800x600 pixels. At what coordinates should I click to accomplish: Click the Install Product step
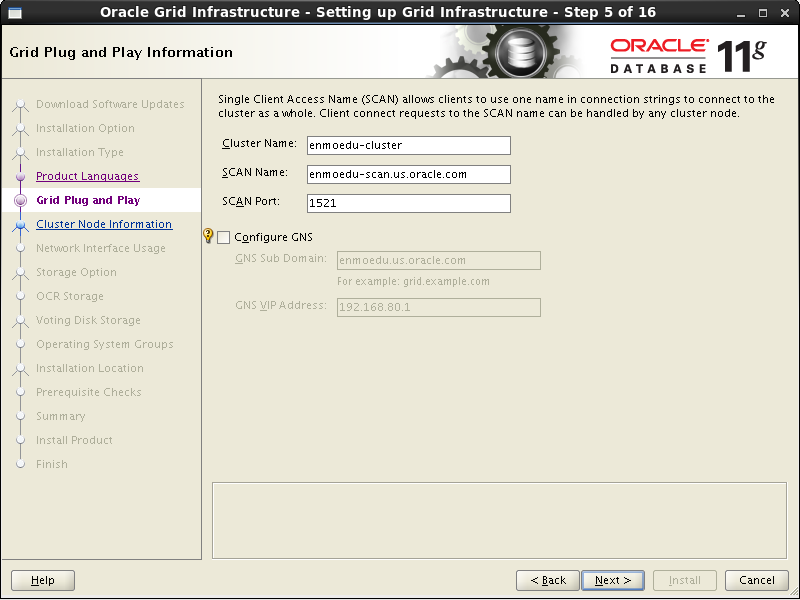74,440
